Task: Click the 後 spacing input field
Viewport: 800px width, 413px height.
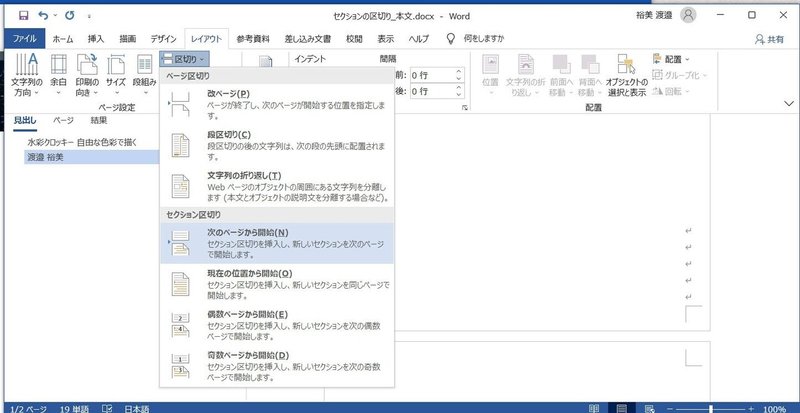Action: click(431, 91)
